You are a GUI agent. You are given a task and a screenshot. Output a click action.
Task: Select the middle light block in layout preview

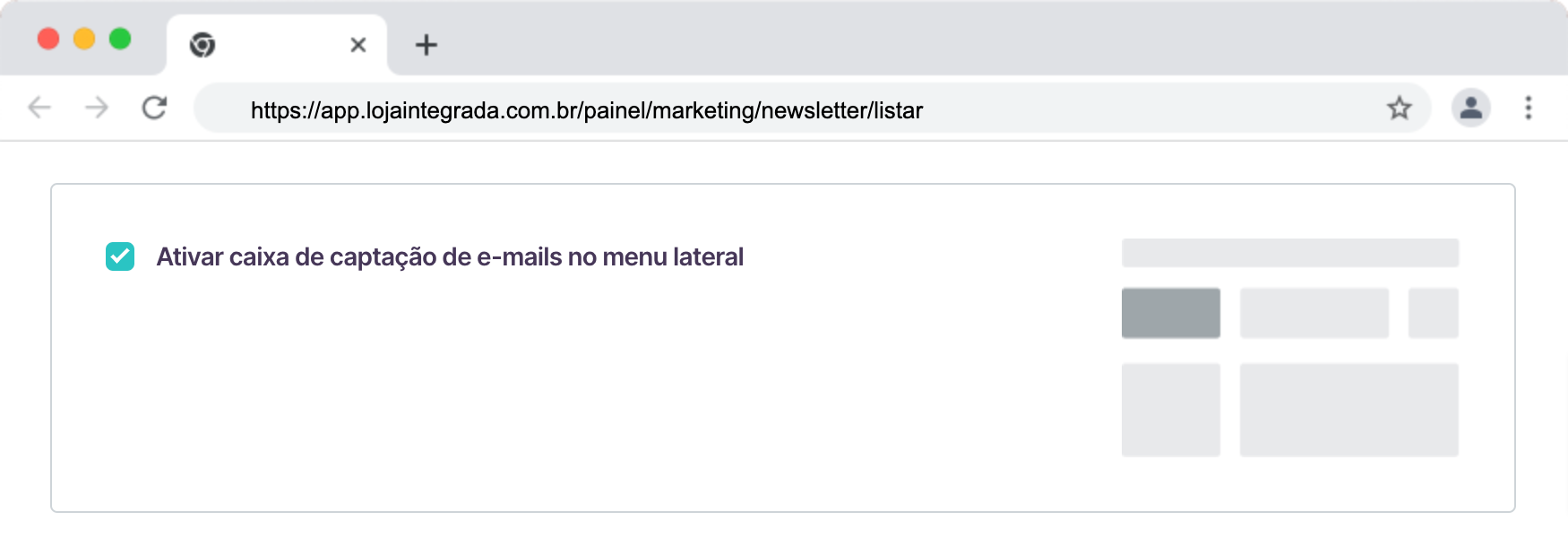(1314, 313)
